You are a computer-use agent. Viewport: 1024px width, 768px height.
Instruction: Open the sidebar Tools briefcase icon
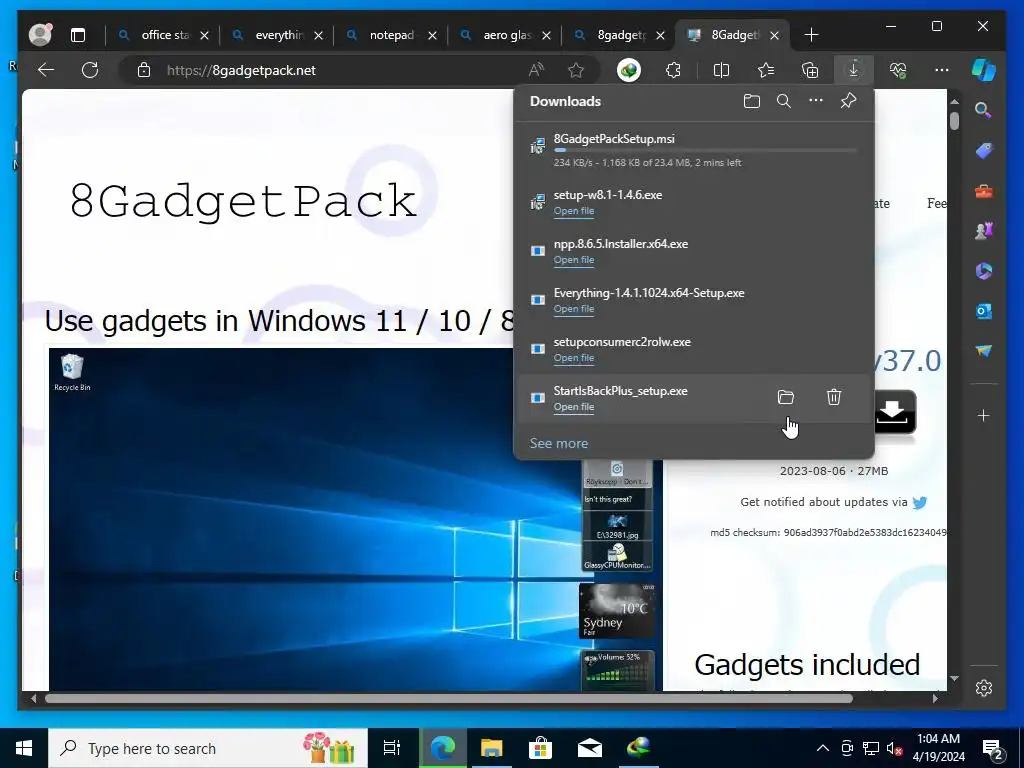point(984,191)
